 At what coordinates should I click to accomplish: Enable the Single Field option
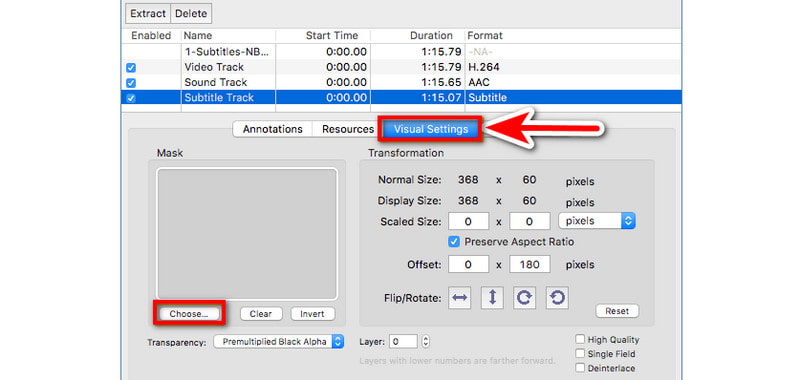click(x=580, y=354)
